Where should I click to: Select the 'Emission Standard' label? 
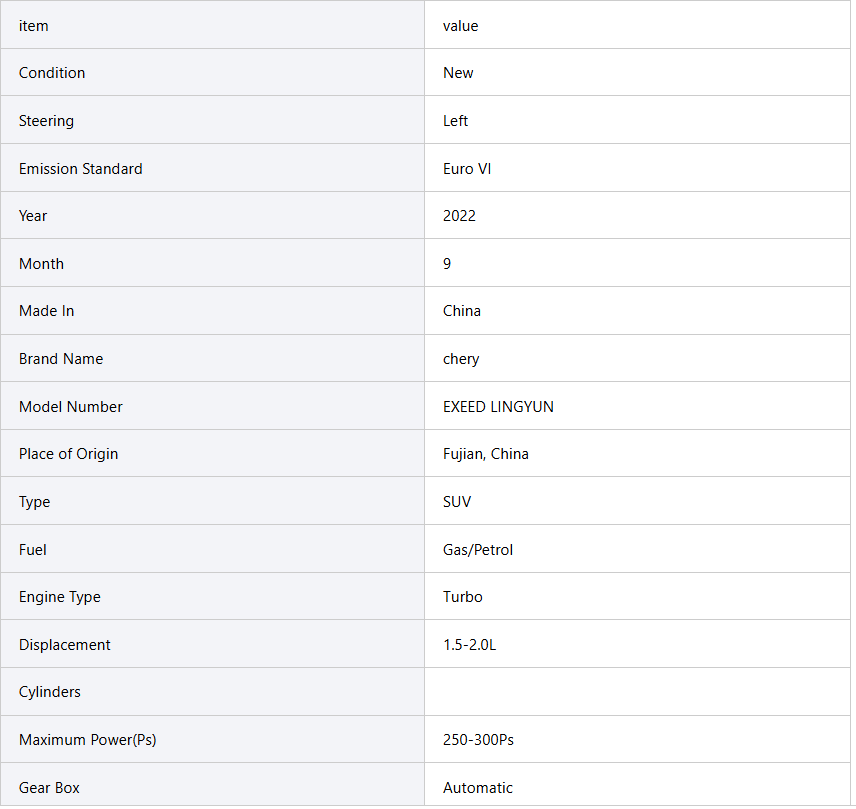(80, 169)
